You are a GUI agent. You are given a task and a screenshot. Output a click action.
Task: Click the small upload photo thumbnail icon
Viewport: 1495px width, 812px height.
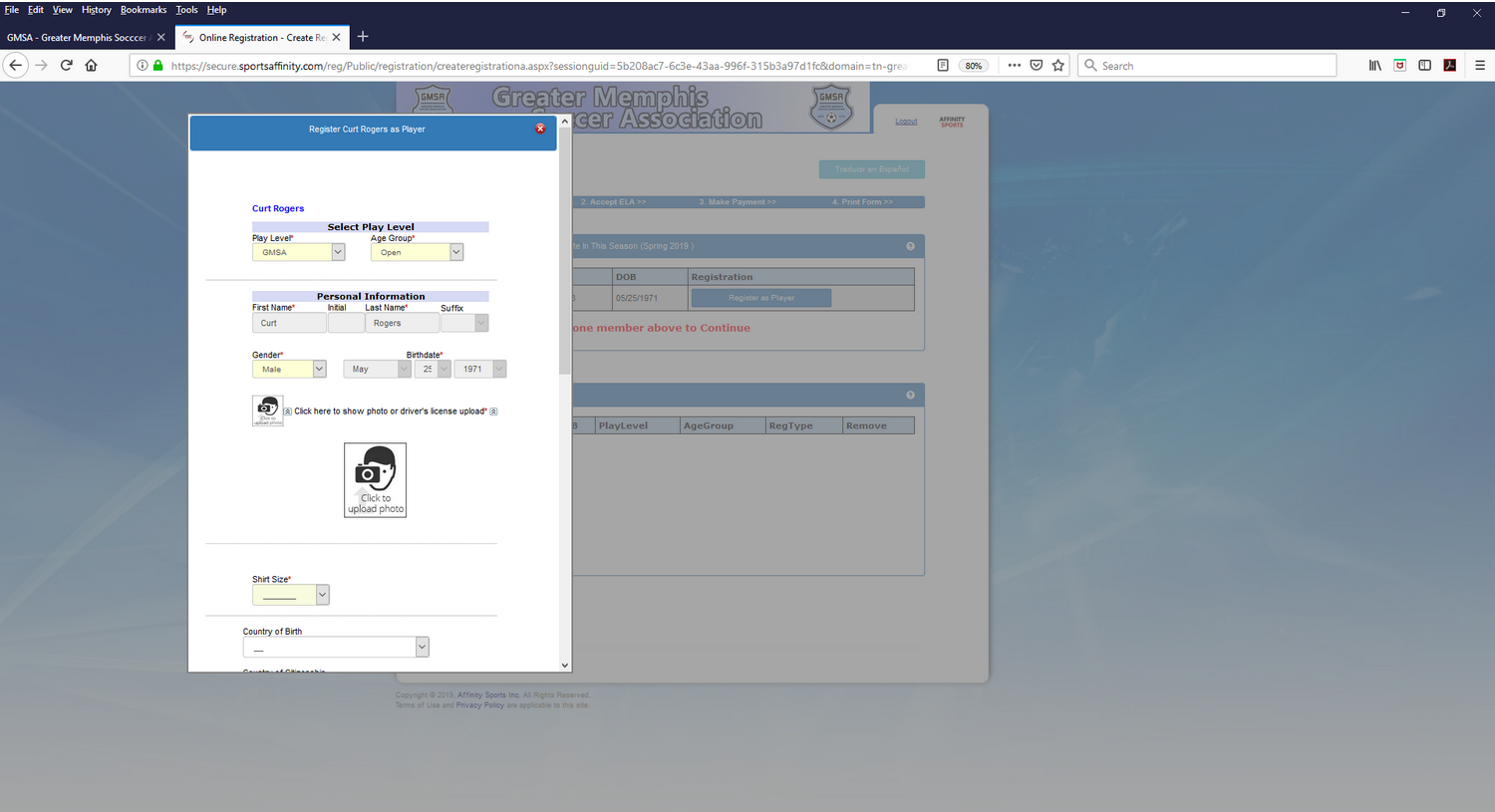point(267,410)
